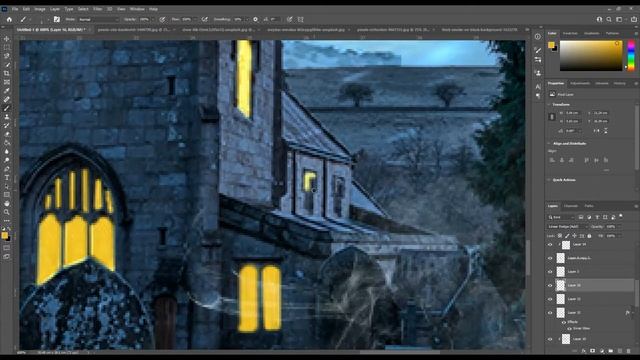Lock all layer attributes

coord(589,236)
